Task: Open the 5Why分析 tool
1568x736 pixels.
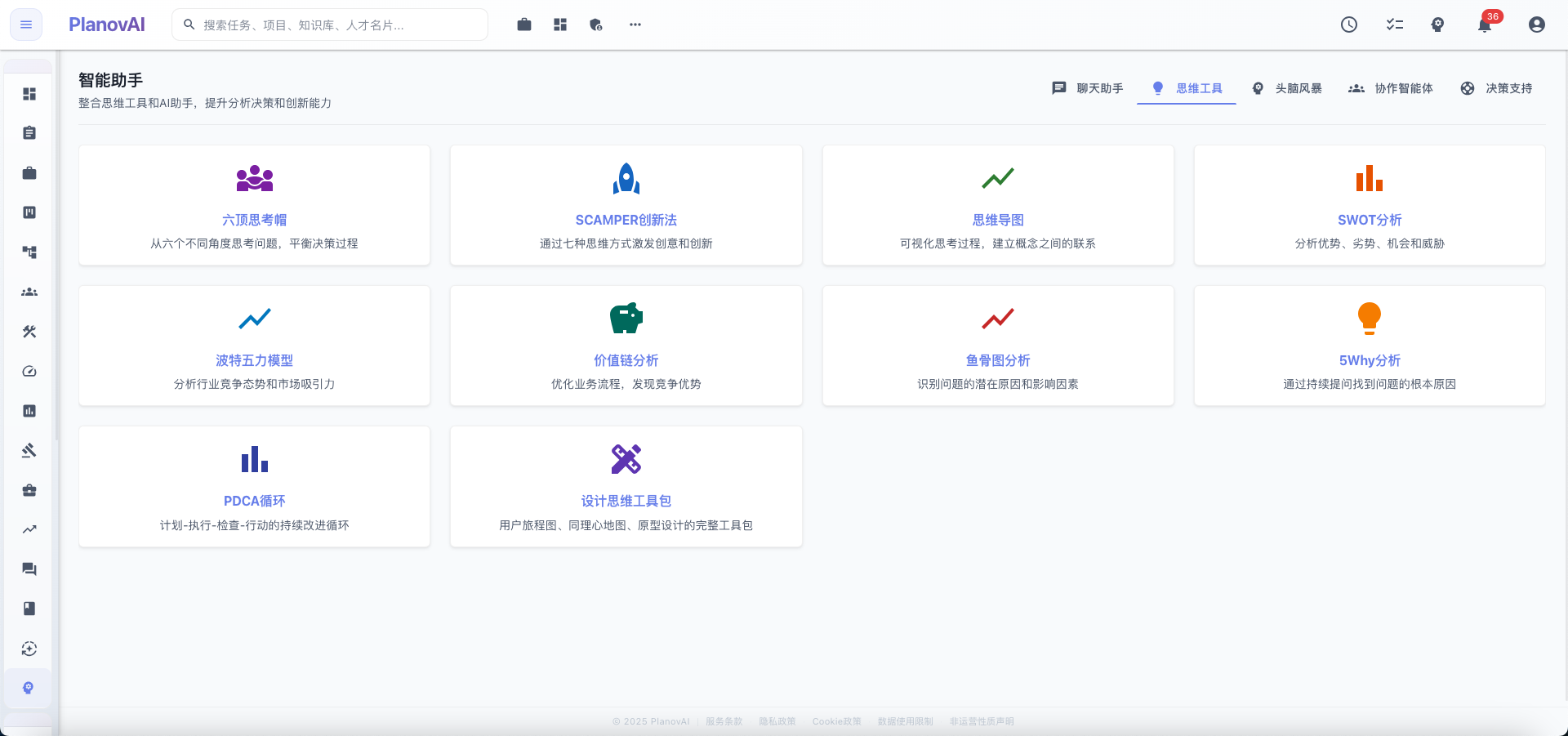Action: coord(1369,346)
